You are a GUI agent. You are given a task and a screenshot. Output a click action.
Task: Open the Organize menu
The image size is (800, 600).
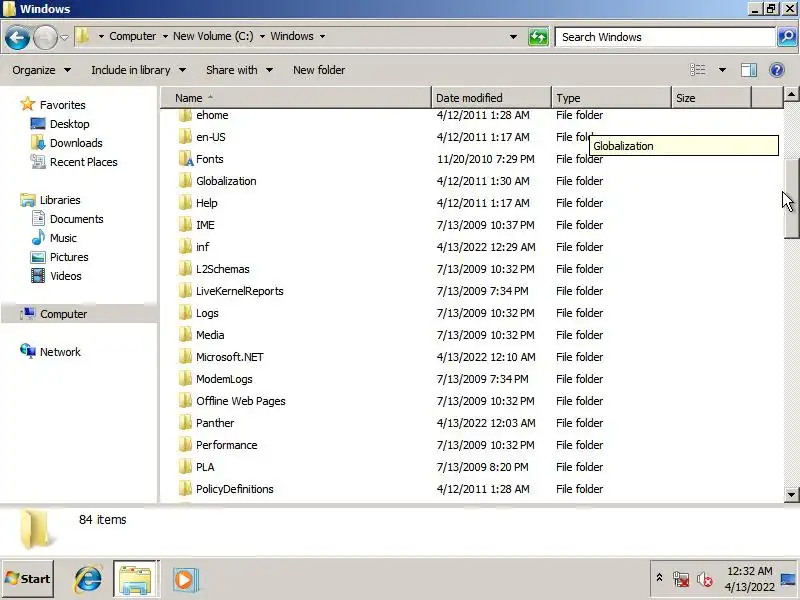(x=41, y=70)
